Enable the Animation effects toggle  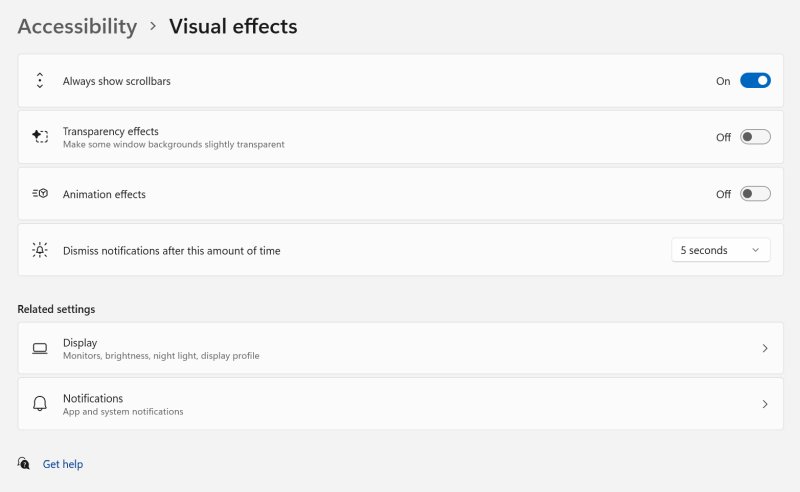pyautogui.click(x=755, y=194)
